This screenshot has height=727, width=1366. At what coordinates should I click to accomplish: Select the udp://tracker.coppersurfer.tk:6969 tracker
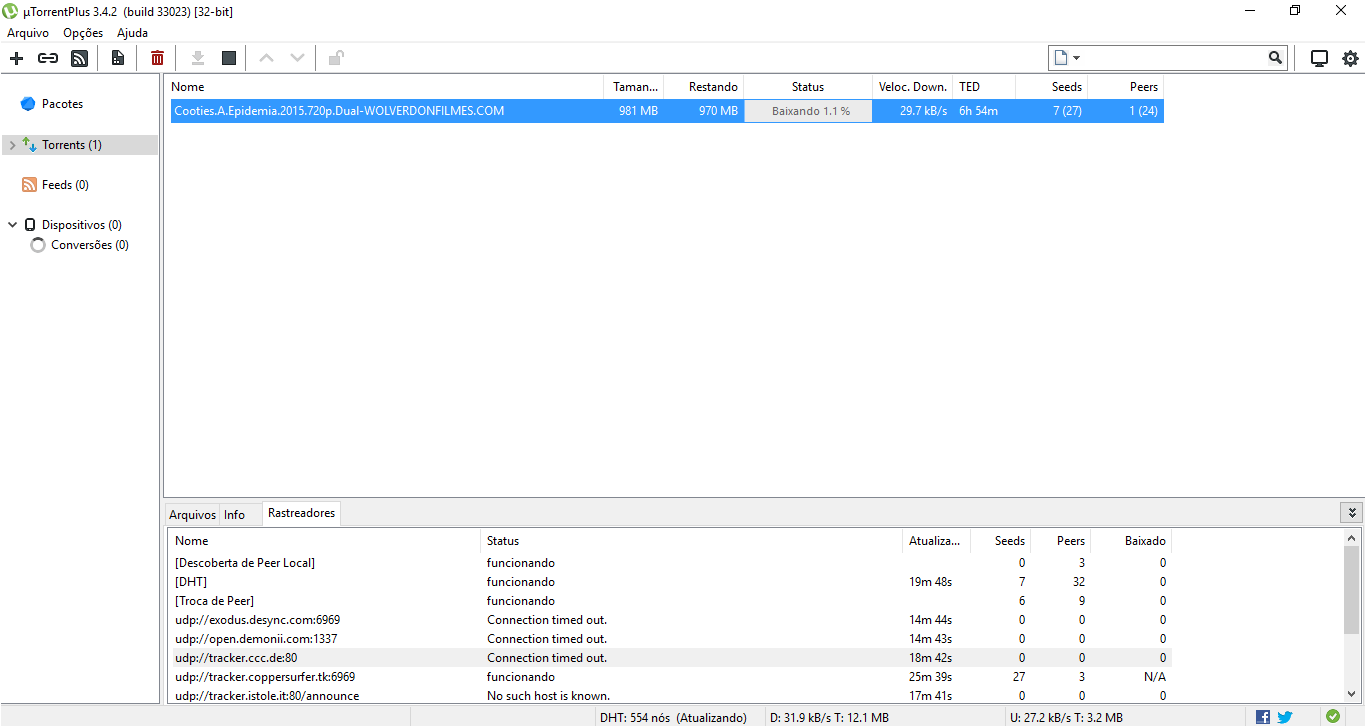[668, 677]
